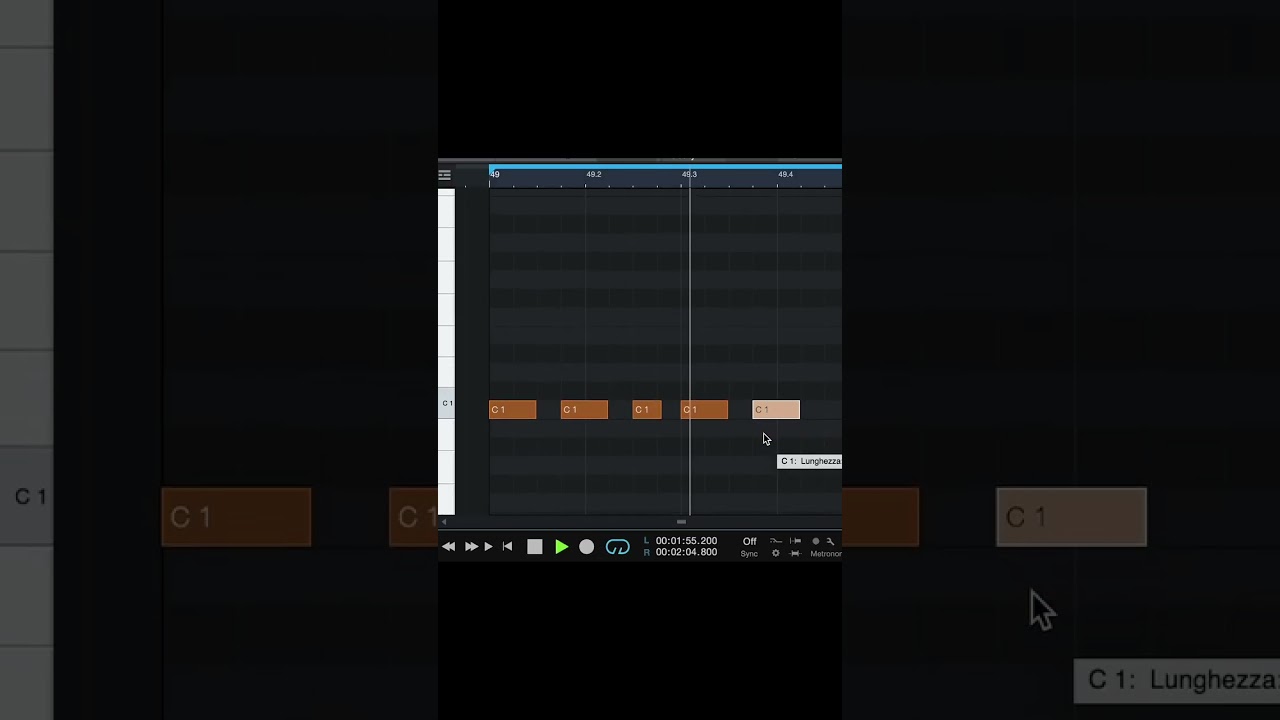Toggle the blue Loop button
The width and height of the screenshot is (1280, 720).
(x=618, y=547)
